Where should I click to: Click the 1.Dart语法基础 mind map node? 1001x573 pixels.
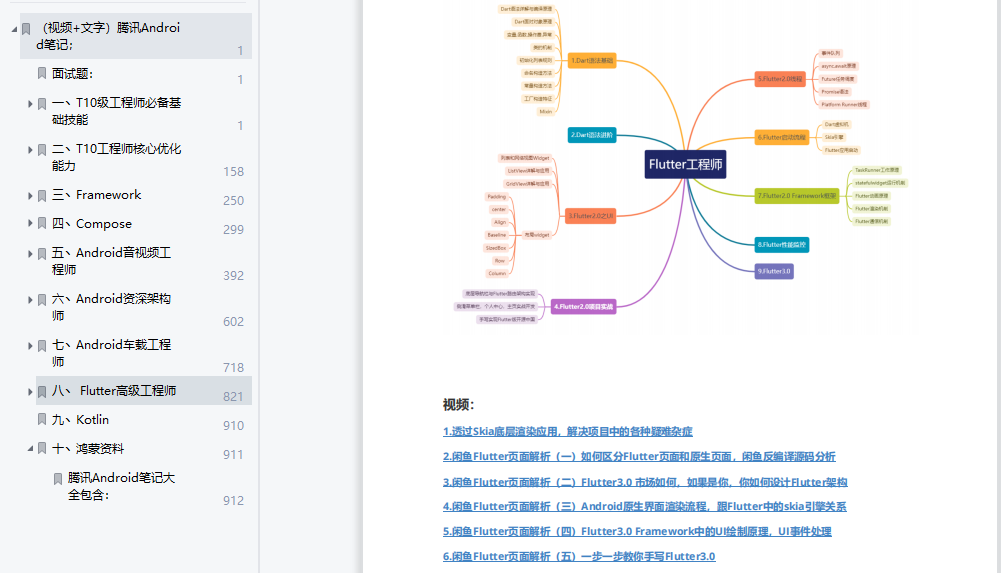pos(592,60)
